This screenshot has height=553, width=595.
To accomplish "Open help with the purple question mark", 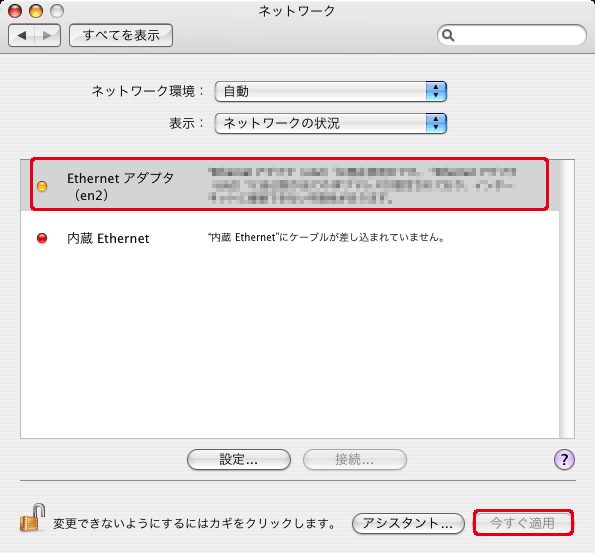I will (x=564, y=460).
